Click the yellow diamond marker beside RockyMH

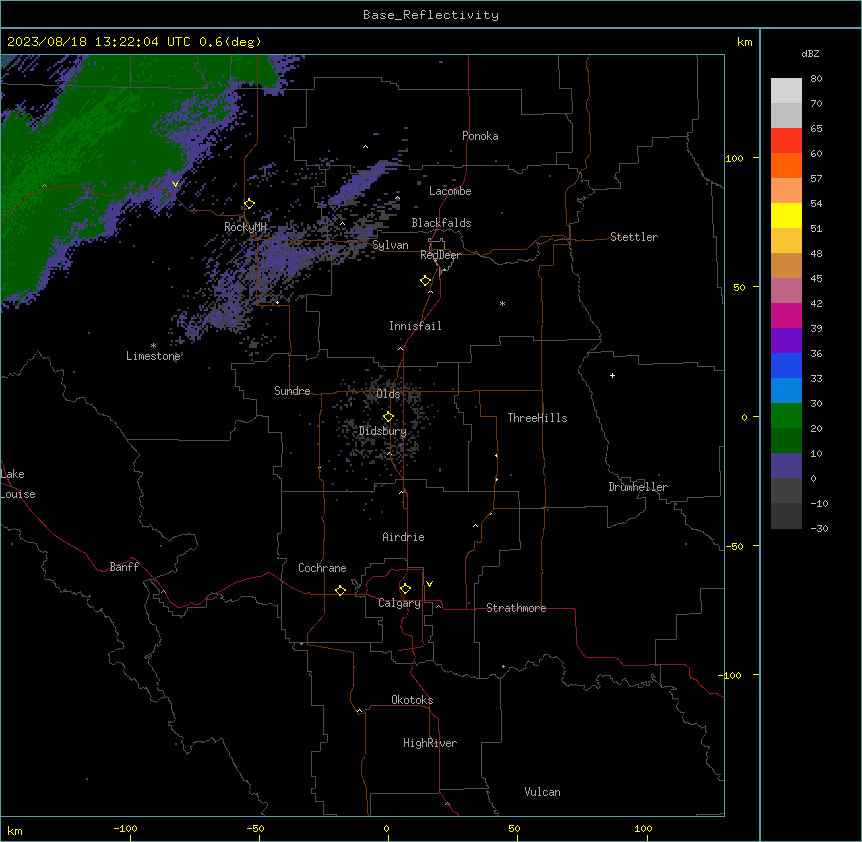249,204
